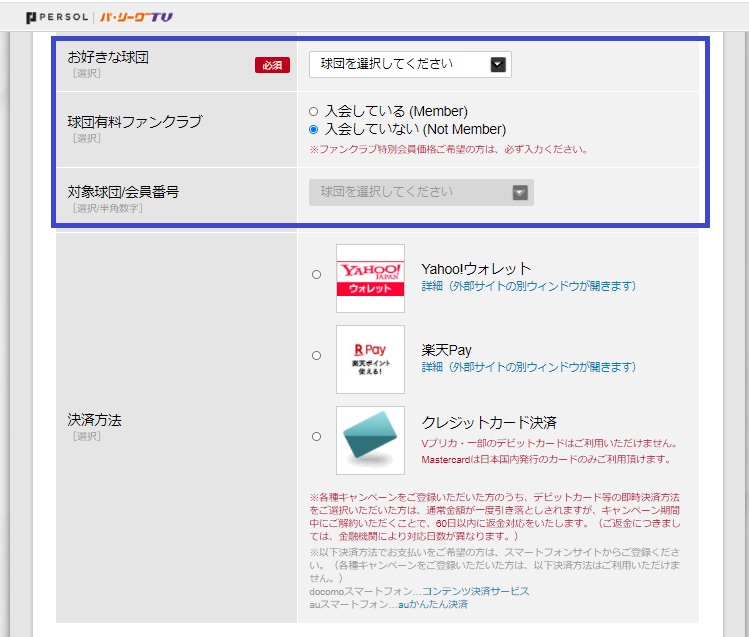Select 入会している (Member) radio button
Image resolution: width=749 pixels, height=637 pixels.
[x=314, y=111]
